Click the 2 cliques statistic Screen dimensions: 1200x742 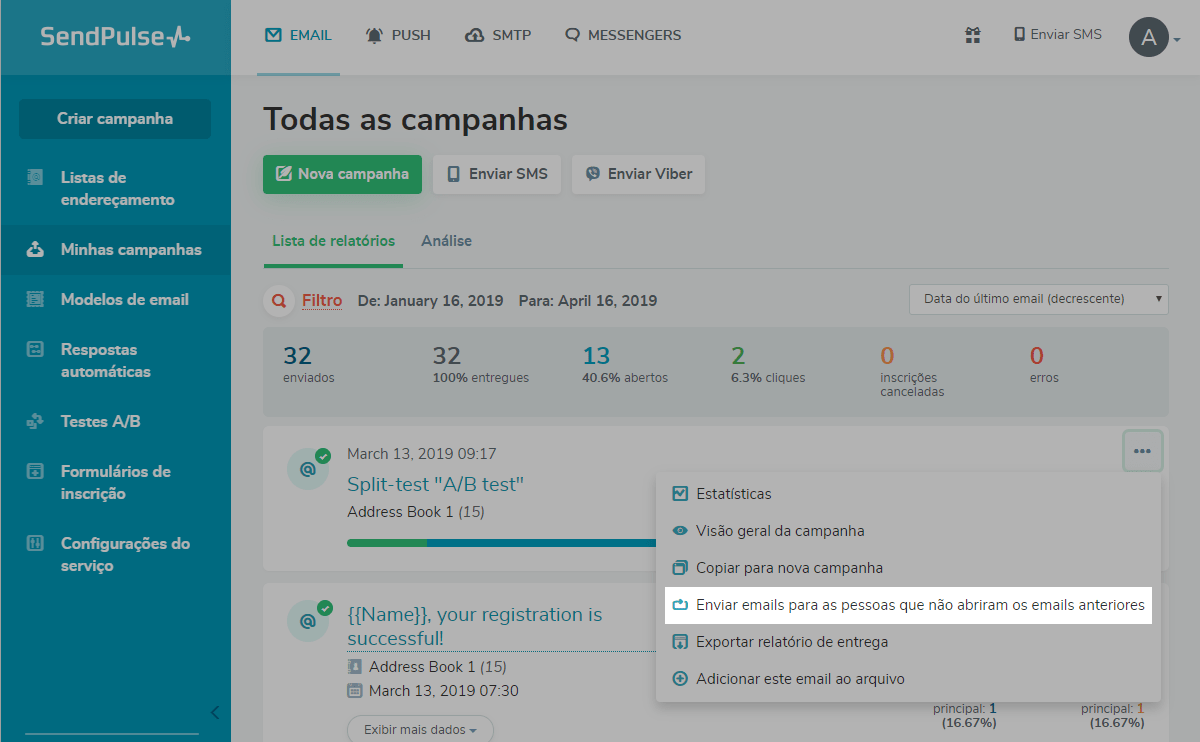pyautogui.click(x=767, y=365)
